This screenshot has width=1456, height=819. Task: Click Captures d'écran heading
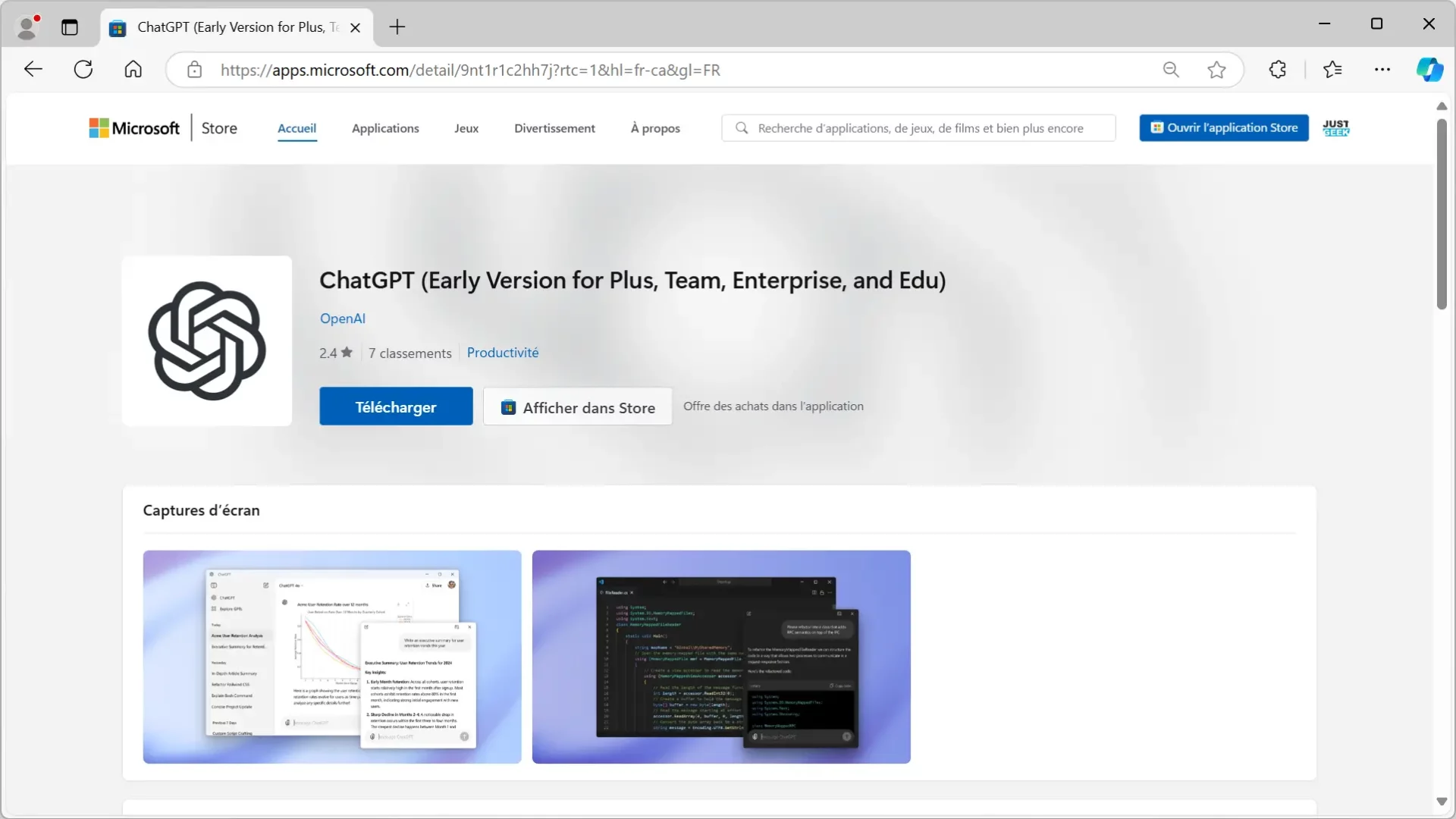click(201, 510)
